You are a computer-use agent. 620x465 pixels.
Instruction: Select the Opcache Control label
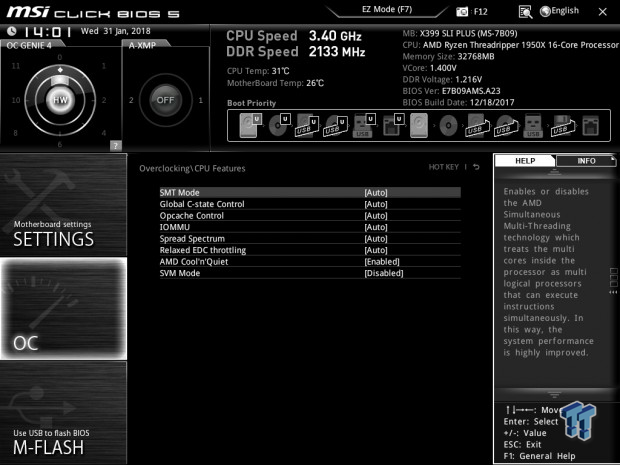[191, 215]
